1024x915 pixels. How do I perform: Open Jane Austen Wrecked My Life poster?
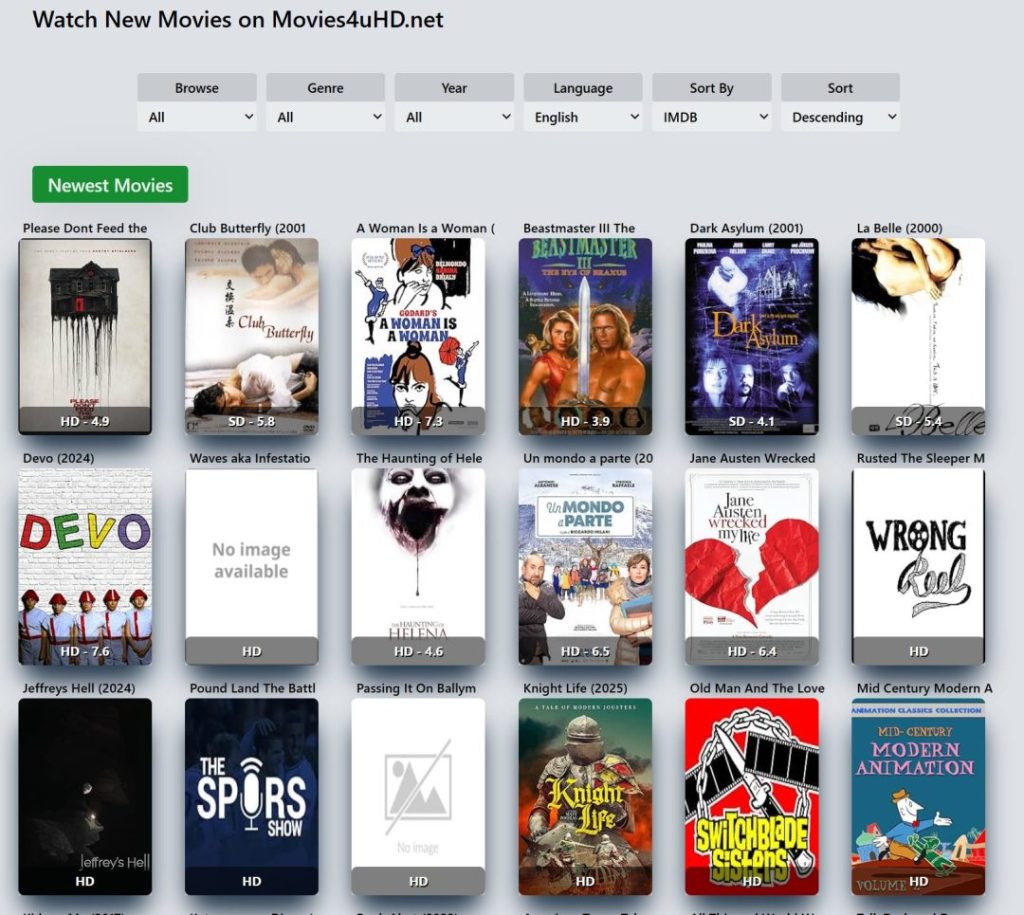752,567
